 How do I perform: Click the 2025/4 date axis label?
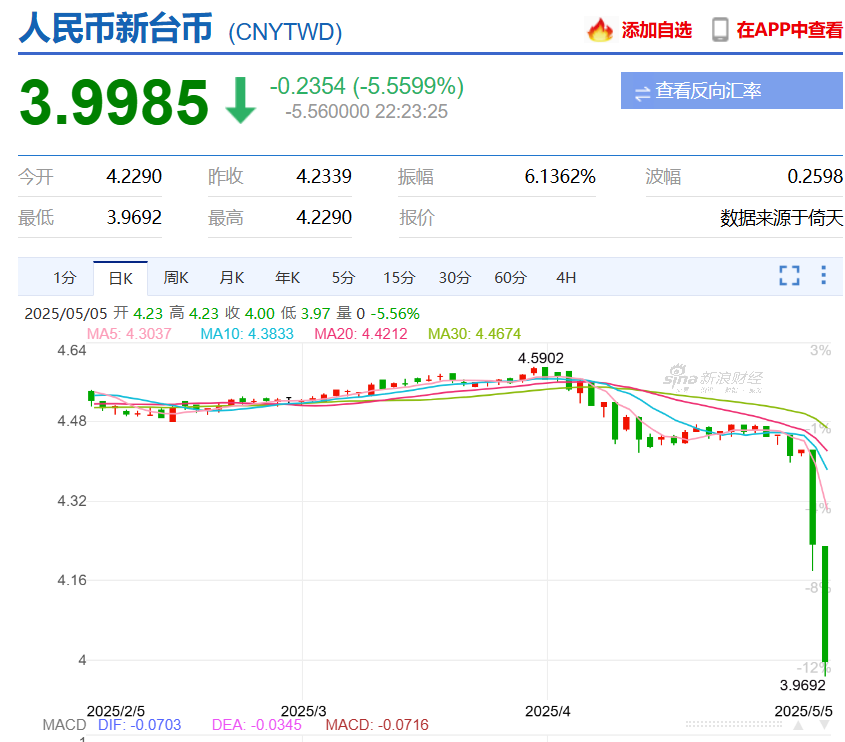(x=548, y=711)
